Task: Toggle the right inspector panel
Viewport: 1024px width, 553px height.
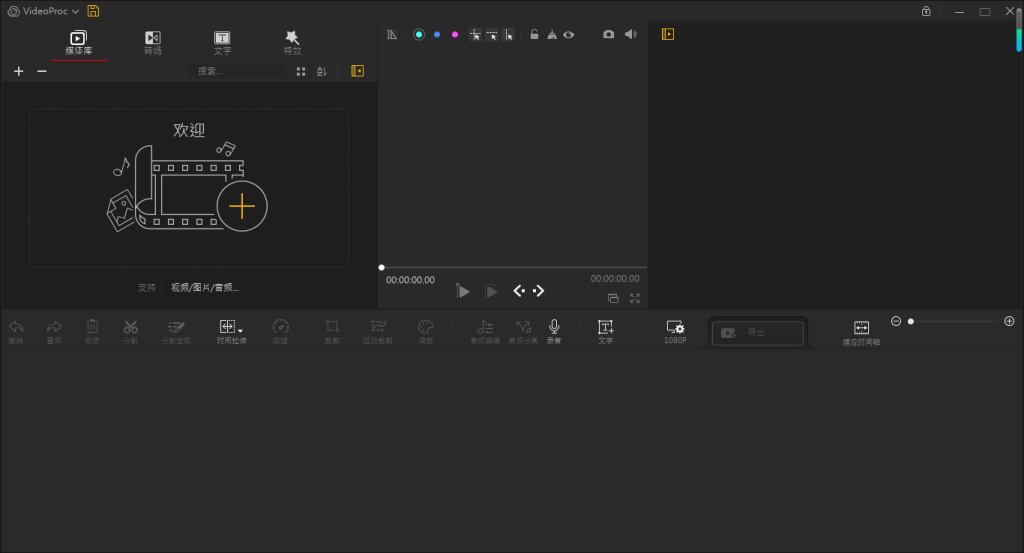Action: [x=667, y=35]
